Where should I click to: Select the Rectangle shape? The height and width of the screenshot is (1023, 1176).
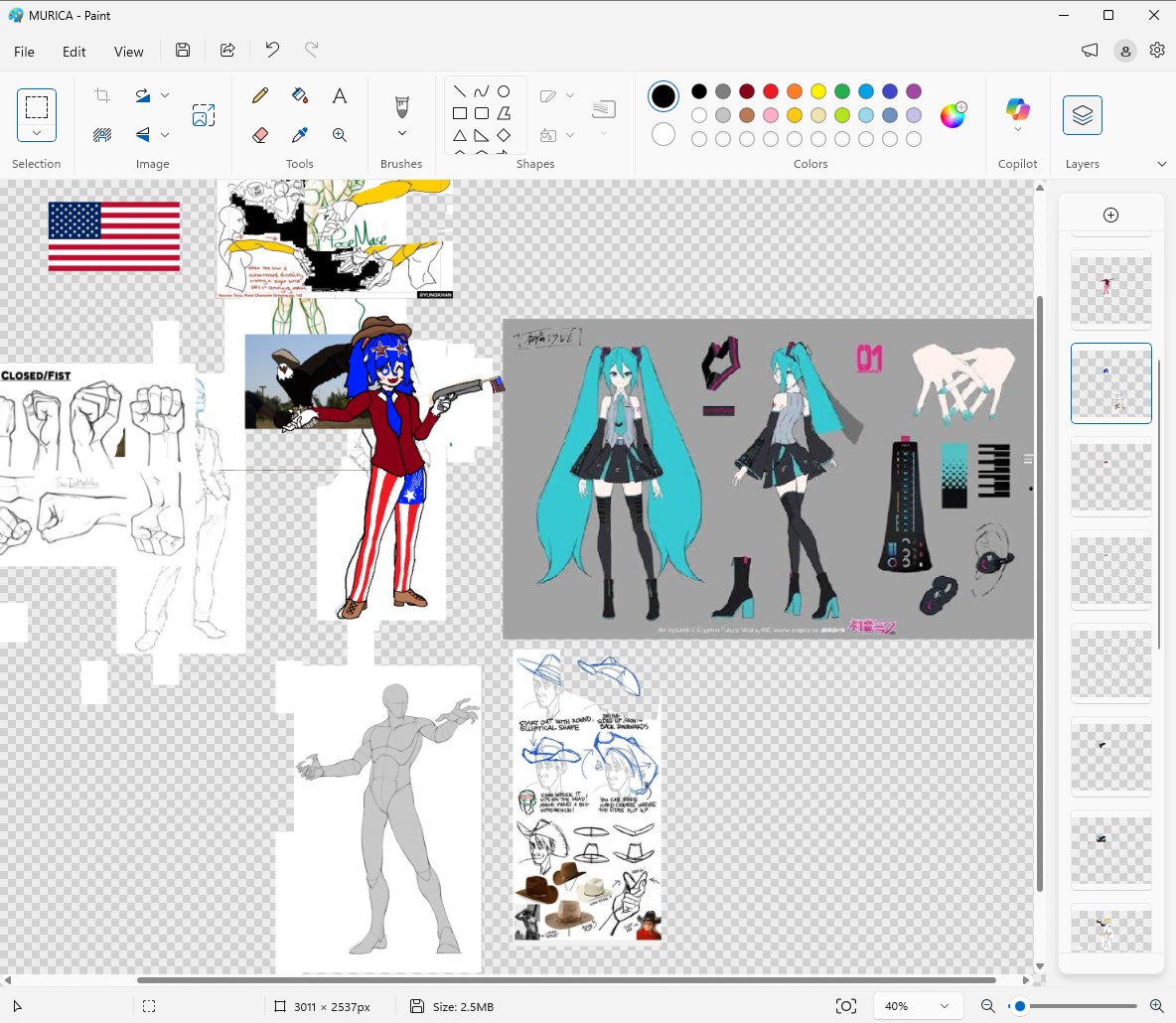click(x=460, y=113)
